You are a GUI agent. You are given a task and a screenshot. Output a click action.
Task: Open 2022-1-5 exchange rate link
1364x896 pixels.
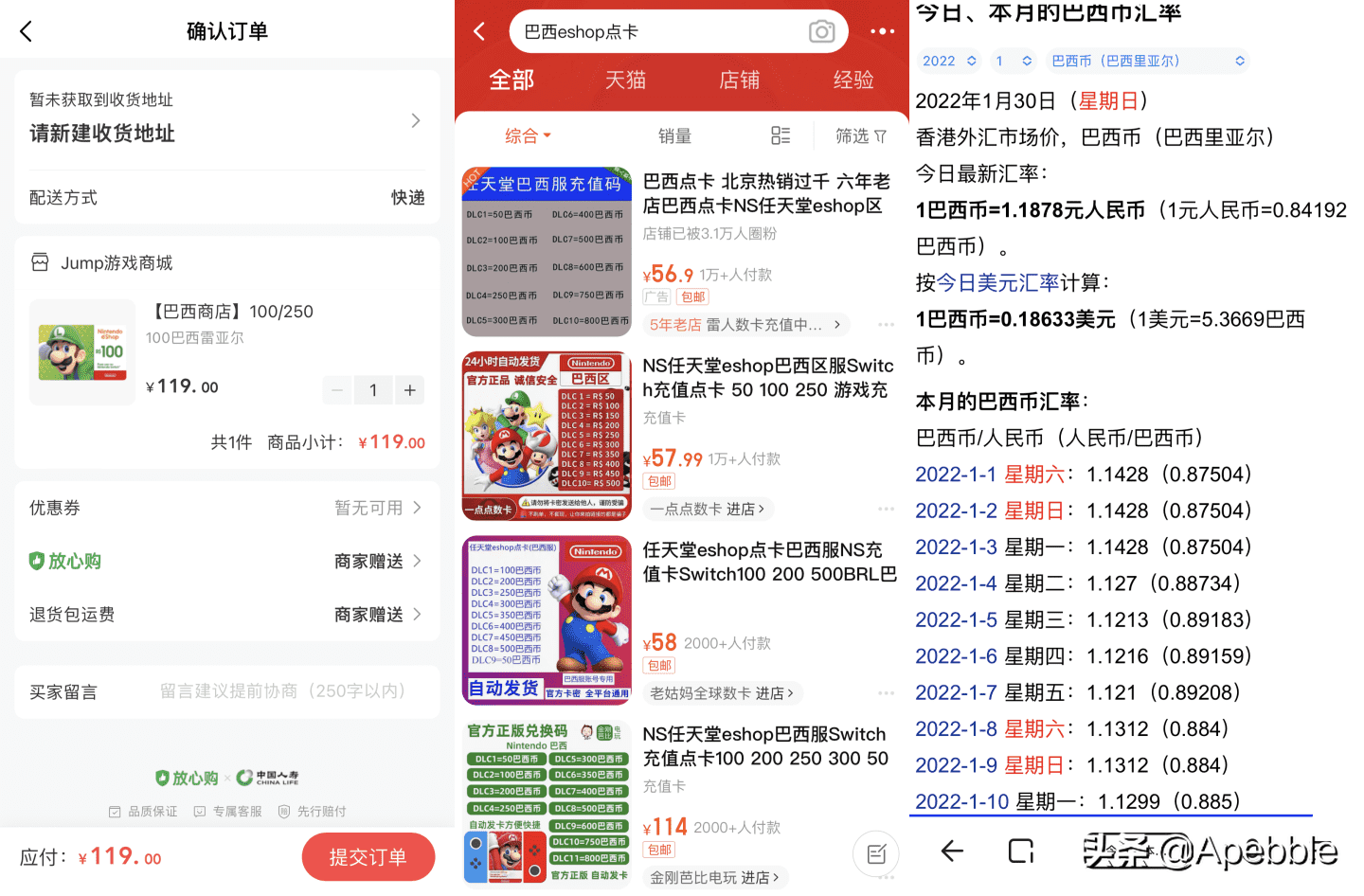pyautogui.click(x=956, y=619)
